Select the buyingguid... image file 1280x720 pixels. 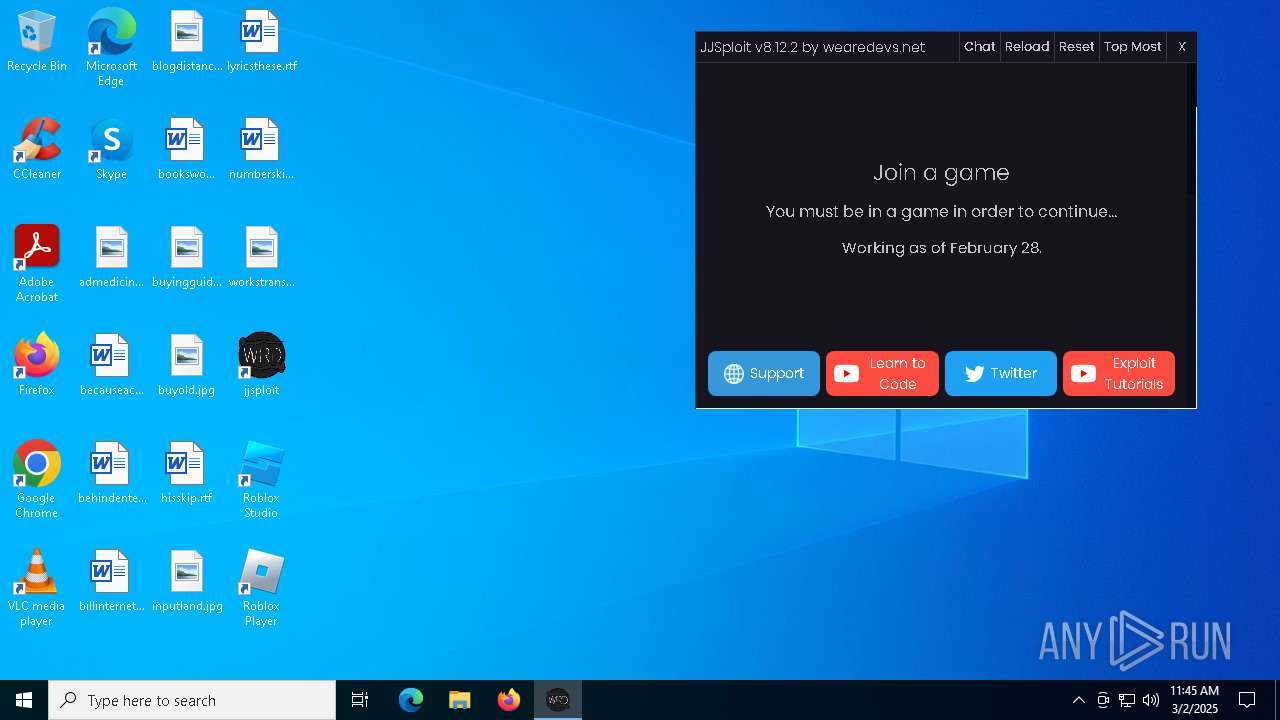[x=186, y=258]
